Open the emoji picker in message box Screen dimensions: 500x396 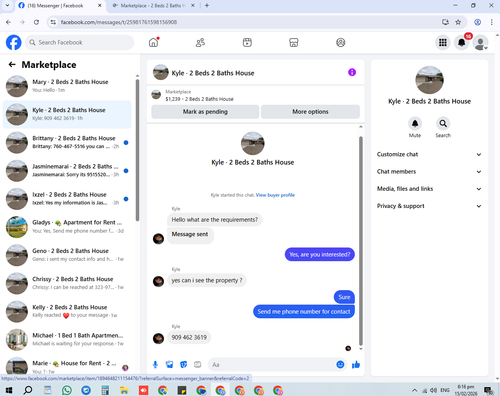point(340,365)
